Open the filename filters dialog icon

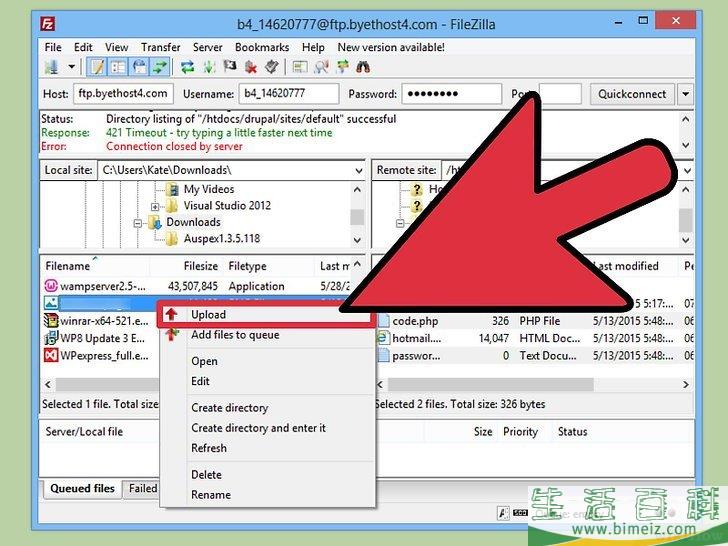coord(300,67)
